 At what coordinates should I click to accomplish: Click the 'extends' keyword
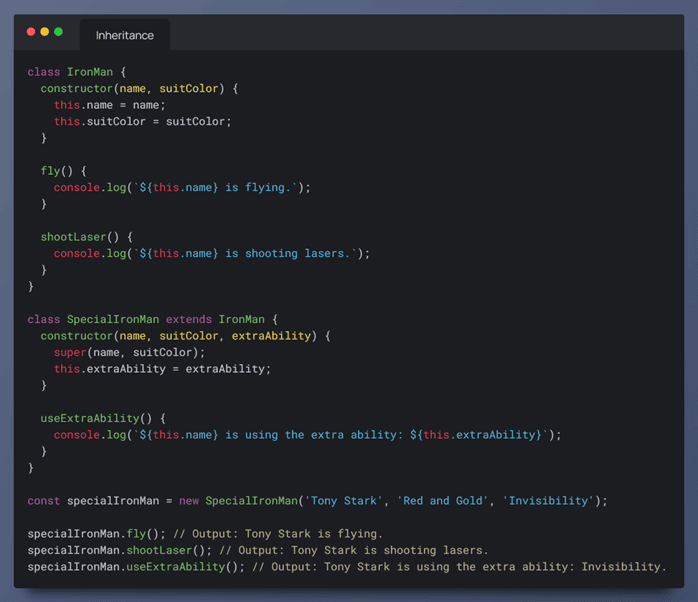[x=189, y=319]
